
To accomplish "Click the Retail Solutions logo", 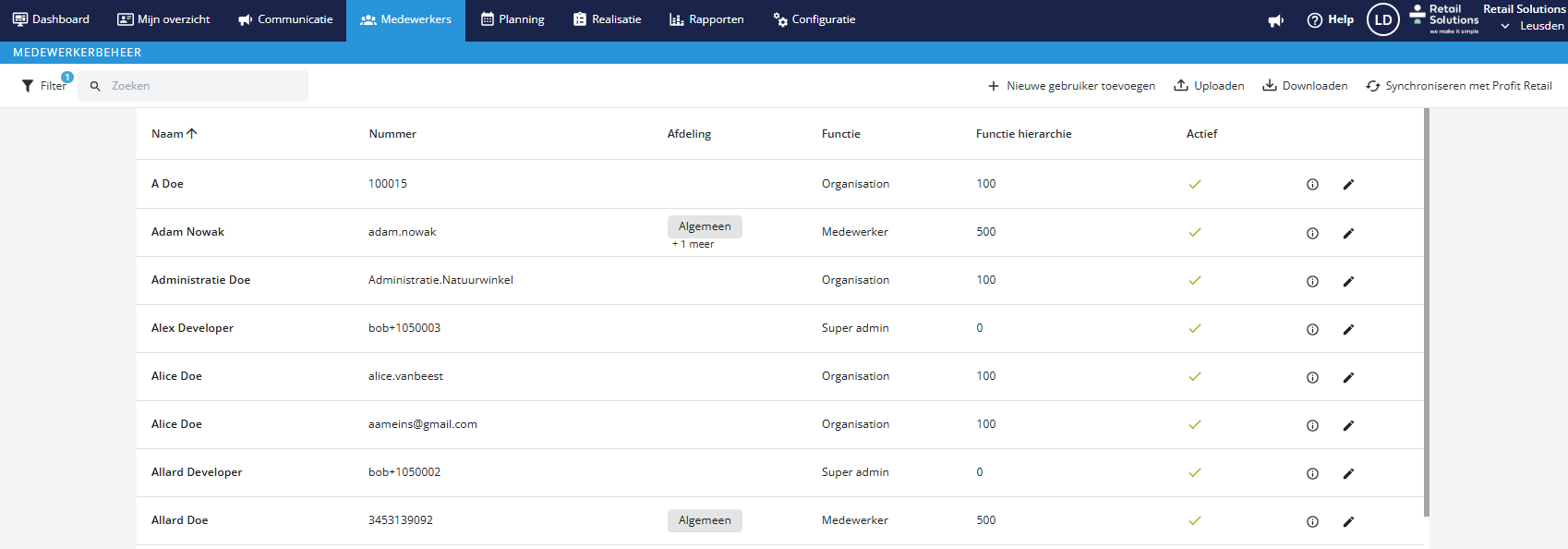I will (x=1444, y=18).
